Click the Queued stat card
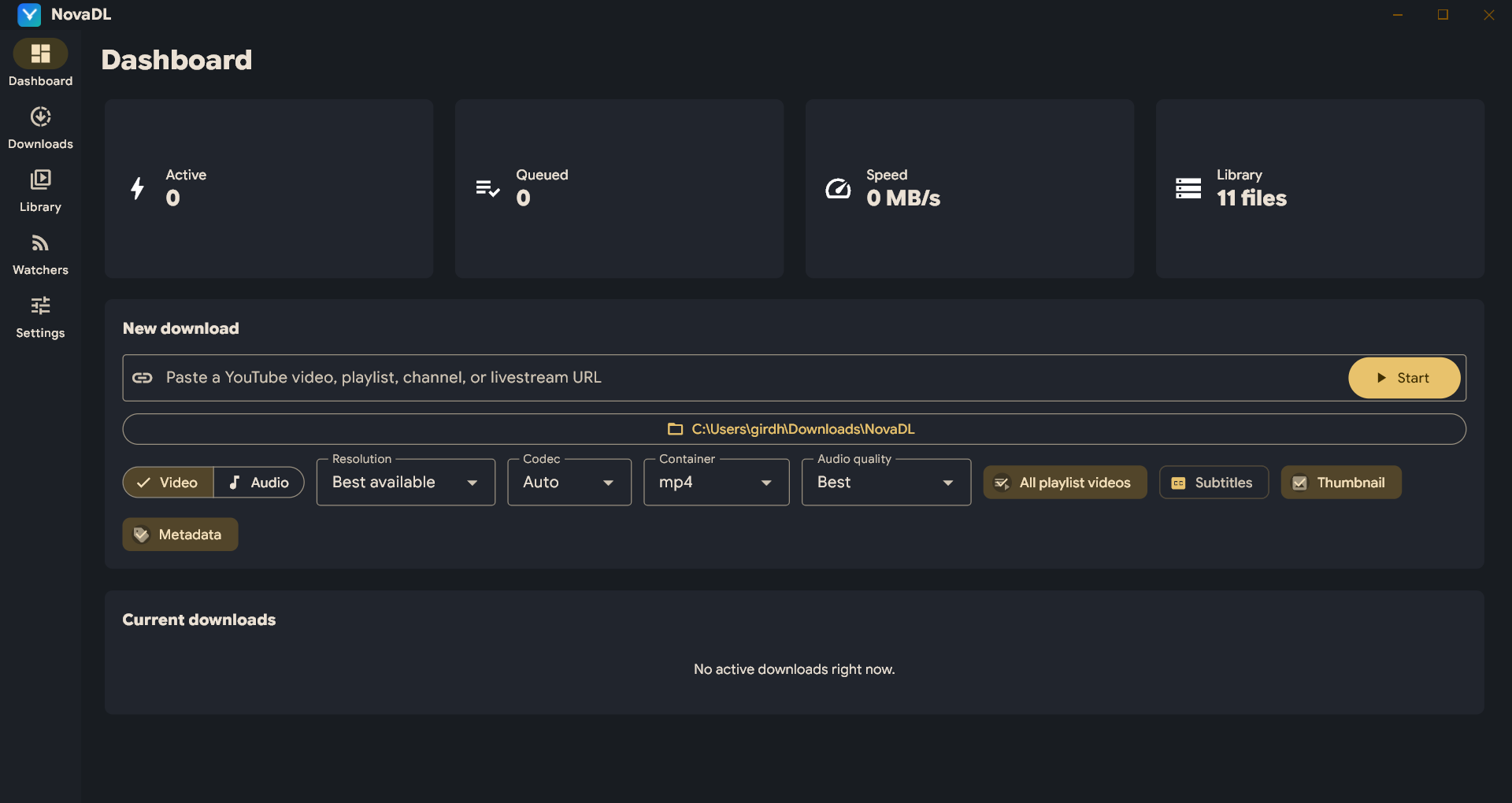The height and width of the screenshot is (803, 1512). [619, 188]
